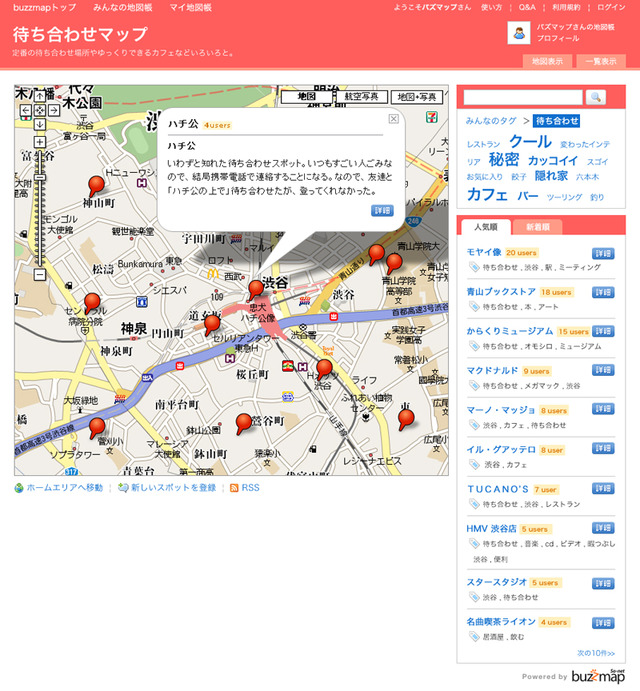The width and height of the screenshot is (640, 691).
Task: Click 新しいスポットを登録 link
Action: coord(173,487)
